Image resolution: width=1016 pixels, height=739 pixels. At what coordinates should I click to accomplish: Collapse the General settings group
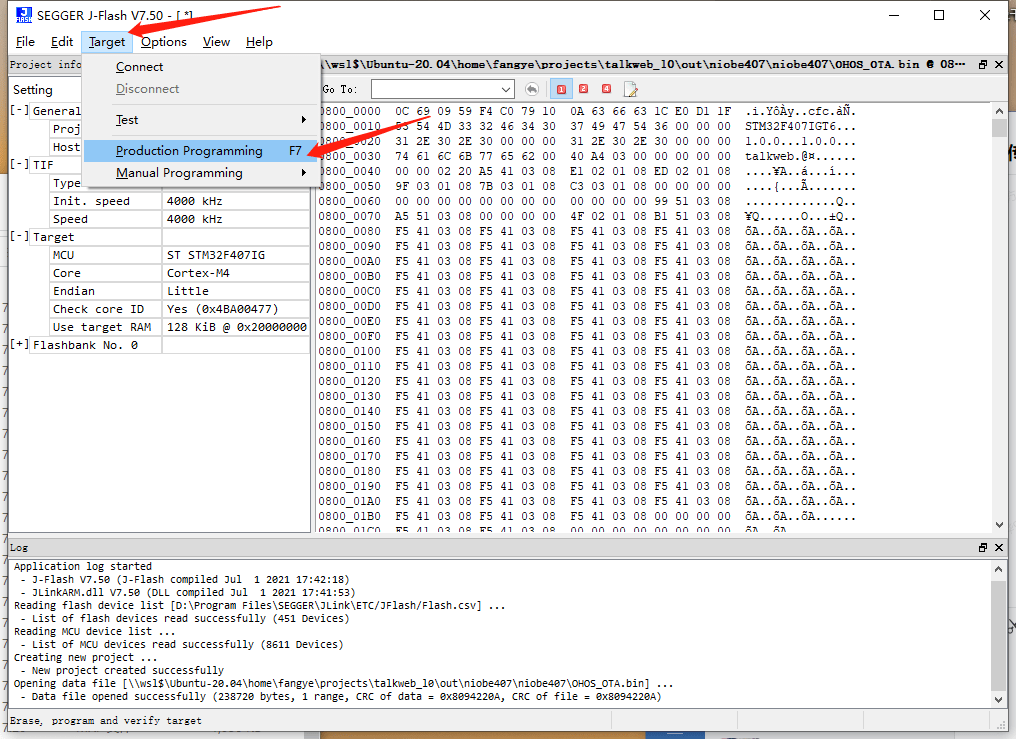19,110
